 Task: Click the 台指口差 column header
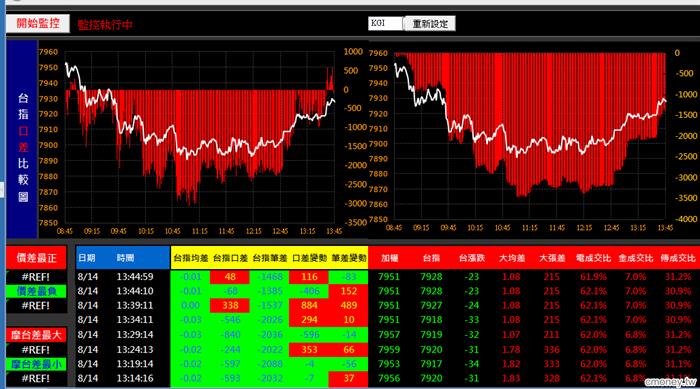tap(230, 258)
